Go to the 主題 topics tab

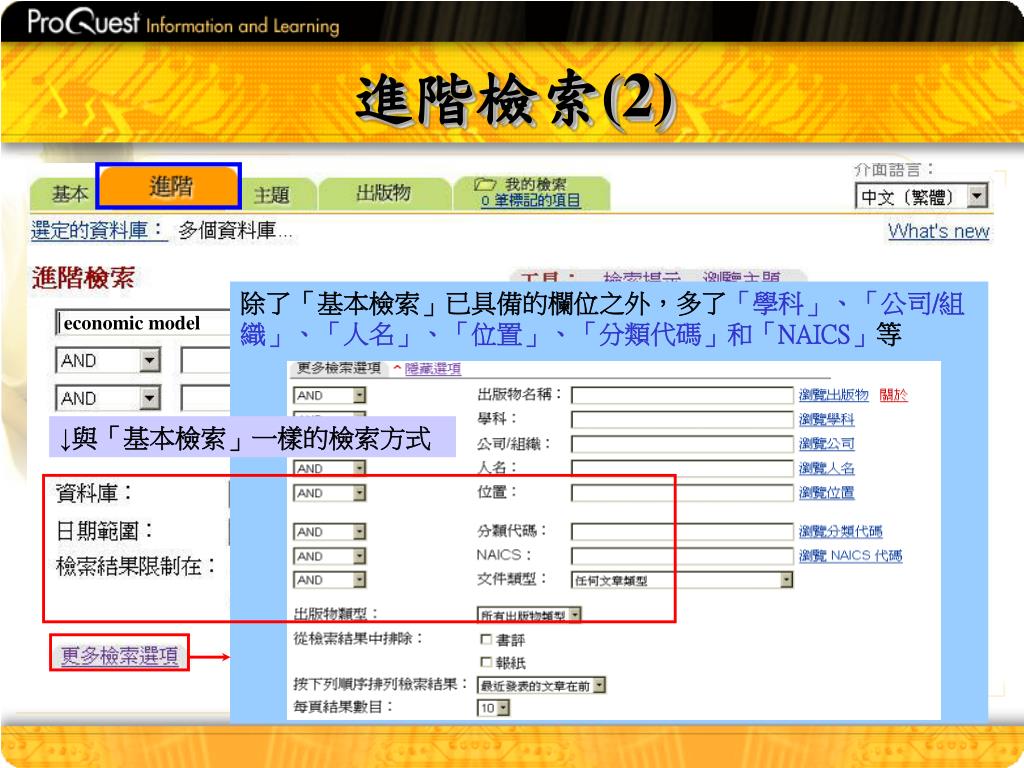tap(271, 195)
